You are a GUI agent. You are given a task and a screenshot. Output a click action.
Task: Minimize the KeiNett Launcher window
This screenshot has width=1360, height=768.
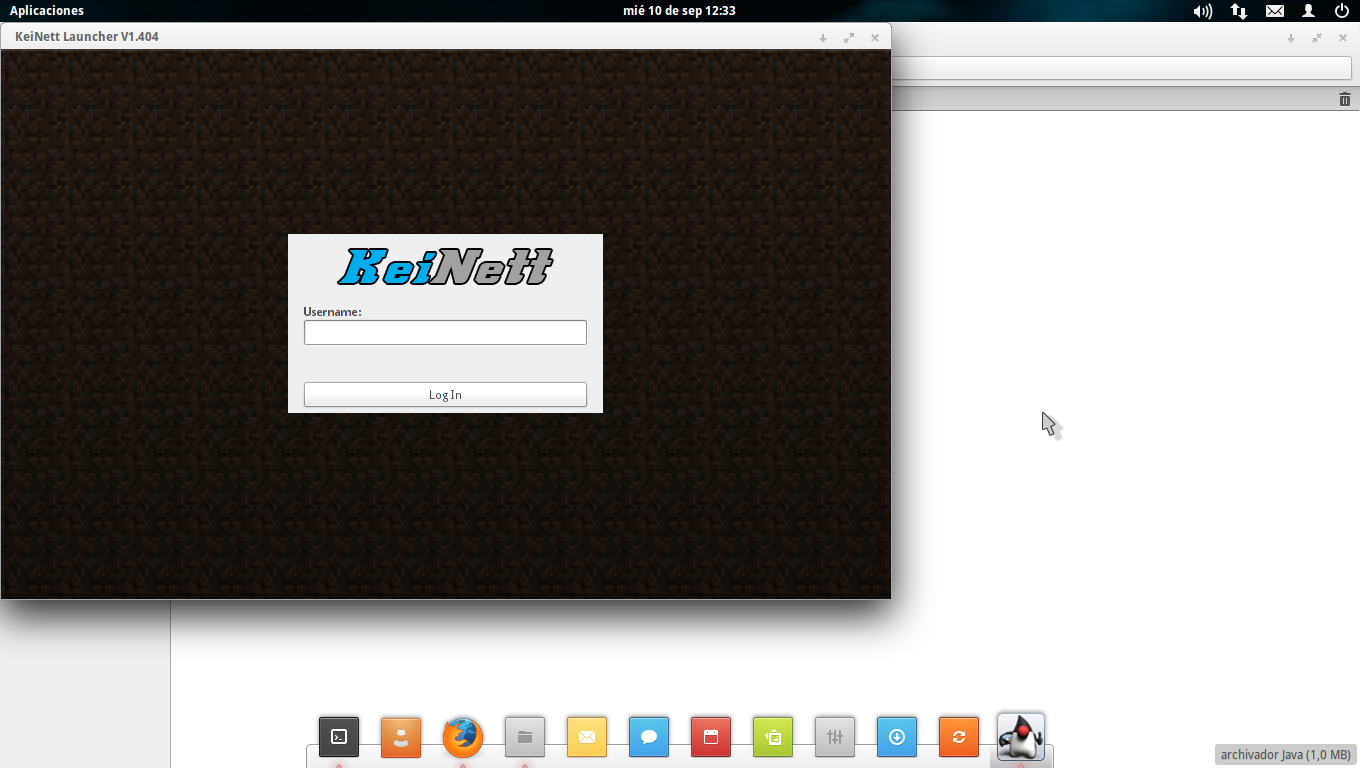click(823, 38)
